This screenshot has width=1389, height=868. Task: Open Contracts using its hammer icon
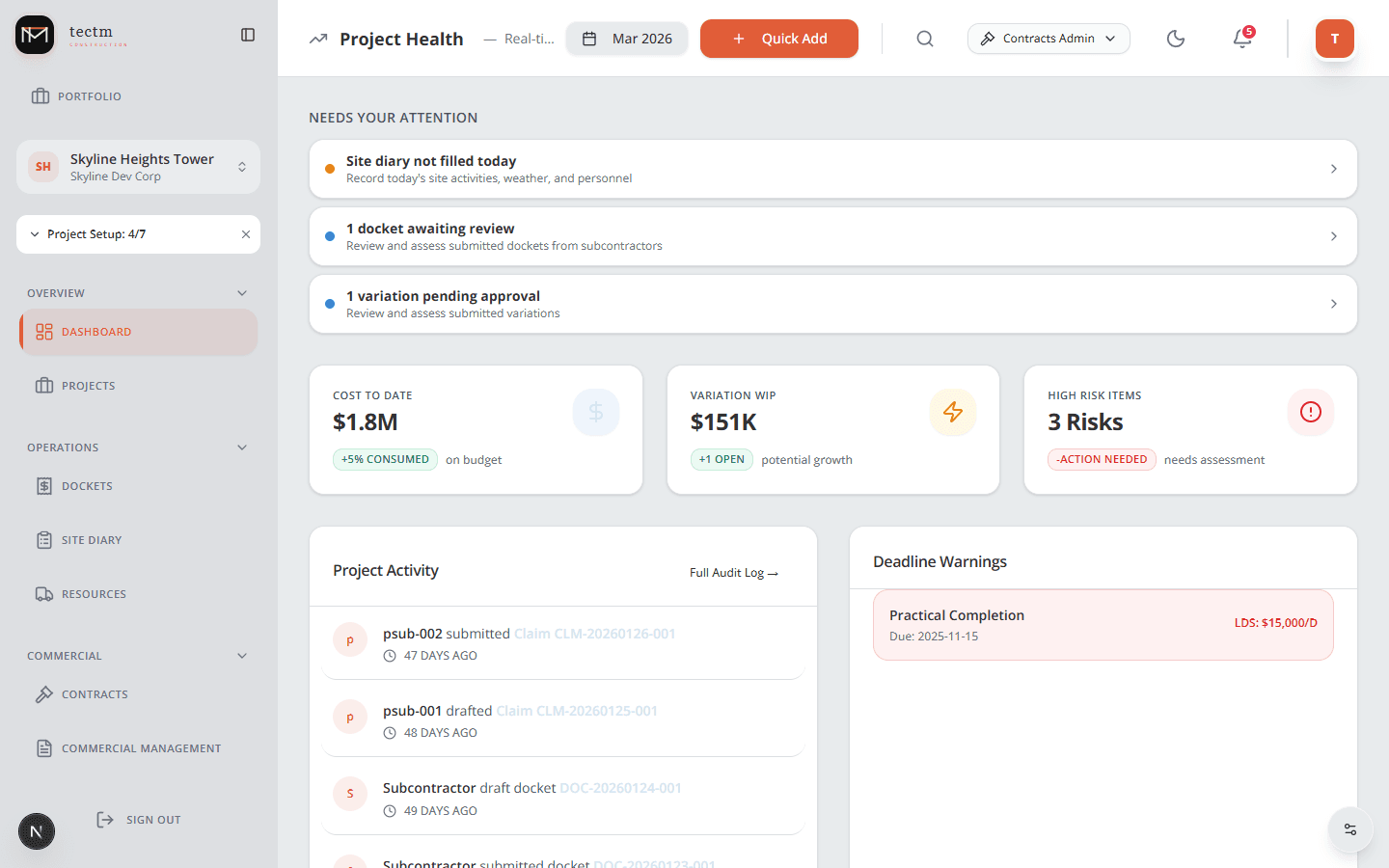click(x=43, y=693)
